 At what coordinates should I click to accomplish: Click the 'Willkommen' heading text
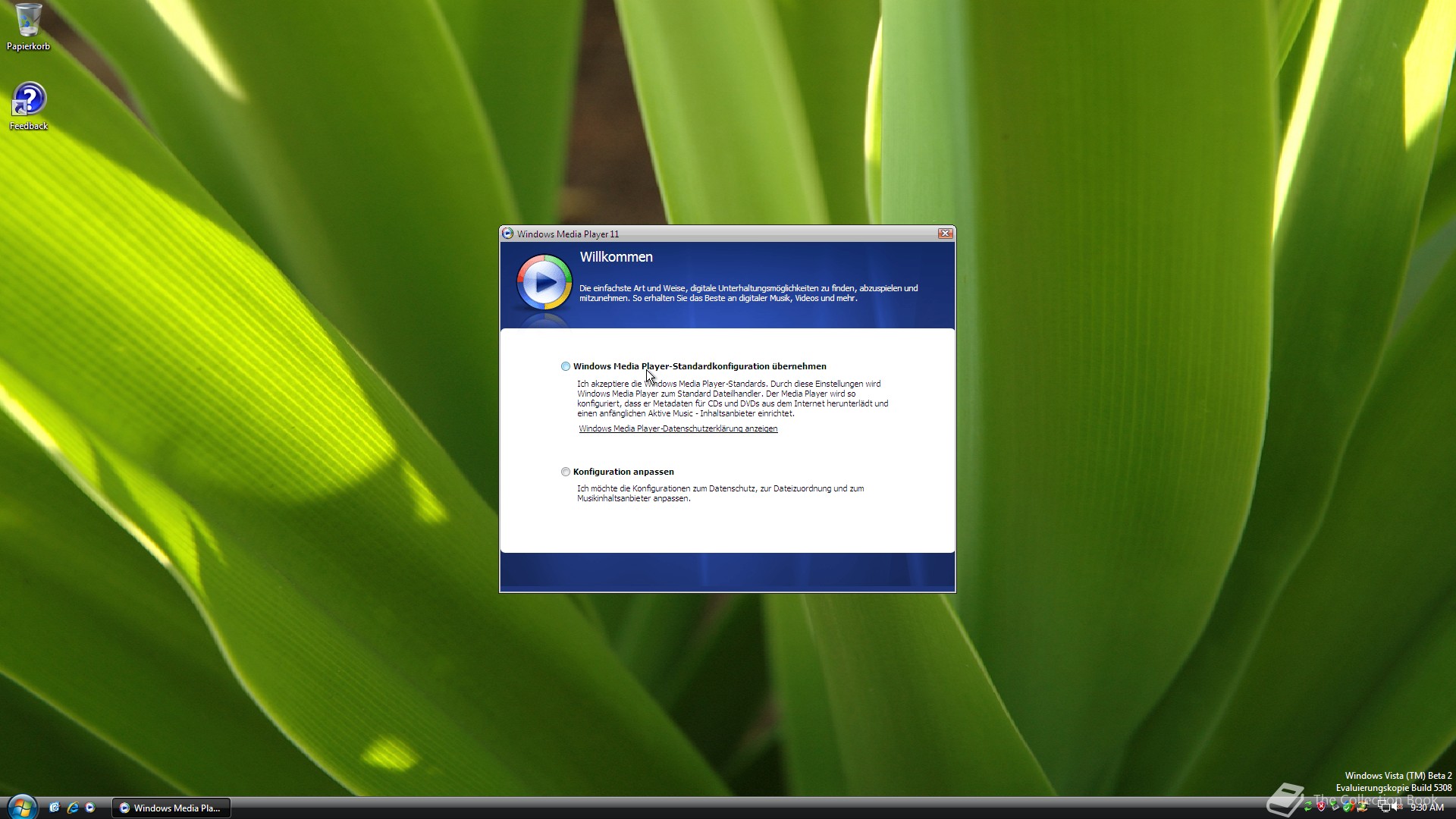pos(616,257)
